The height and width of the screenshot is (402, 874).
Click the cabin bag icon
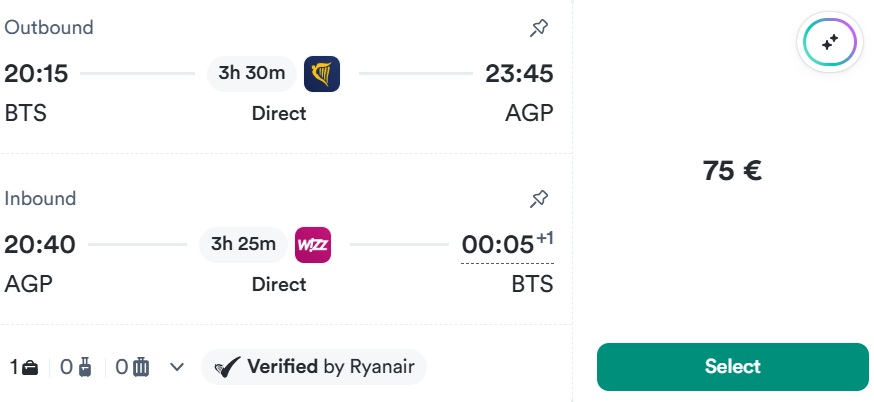[84, 367]
